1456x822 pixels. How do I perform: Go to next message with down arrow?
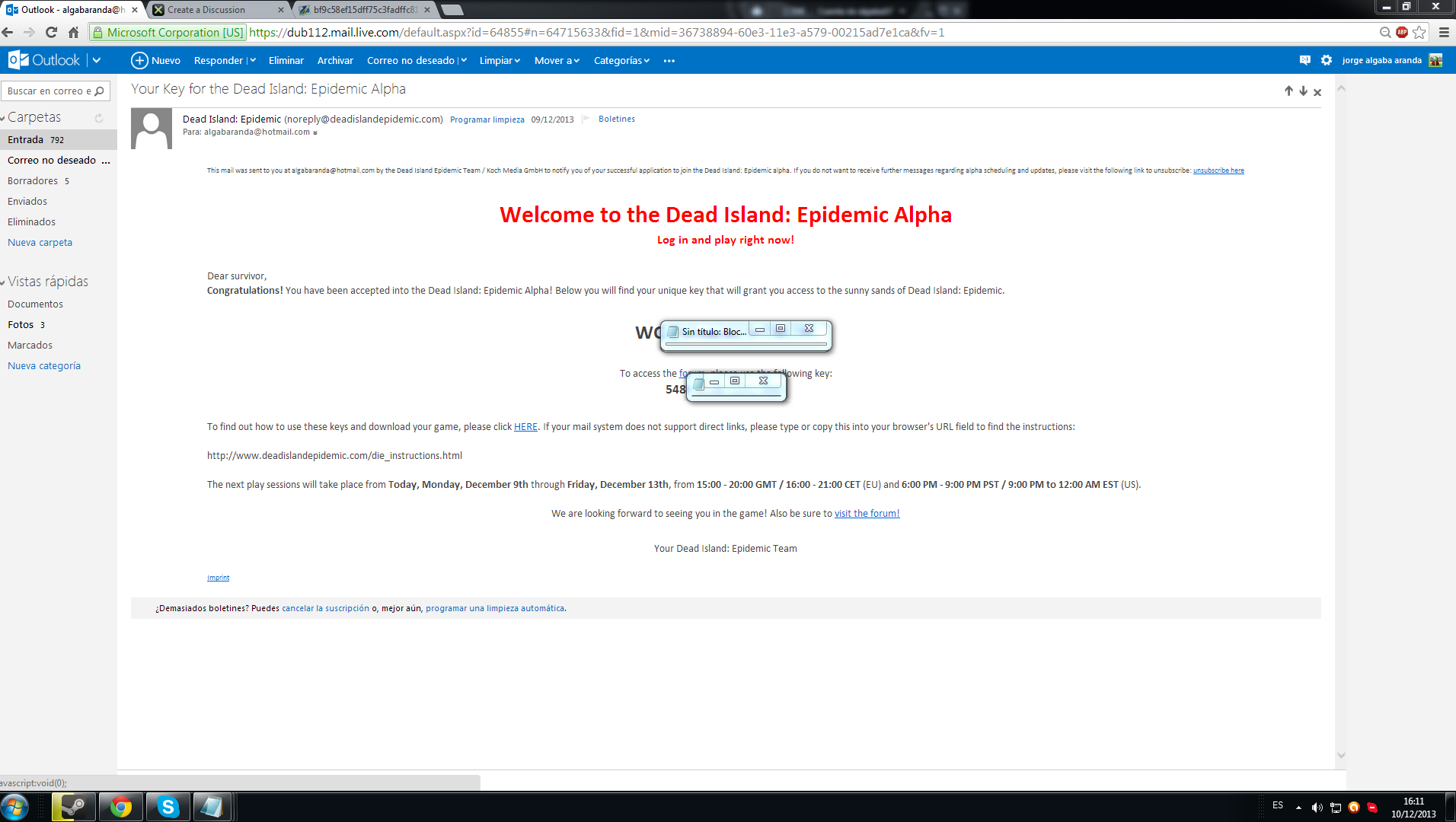click(x=1303, y=91)
